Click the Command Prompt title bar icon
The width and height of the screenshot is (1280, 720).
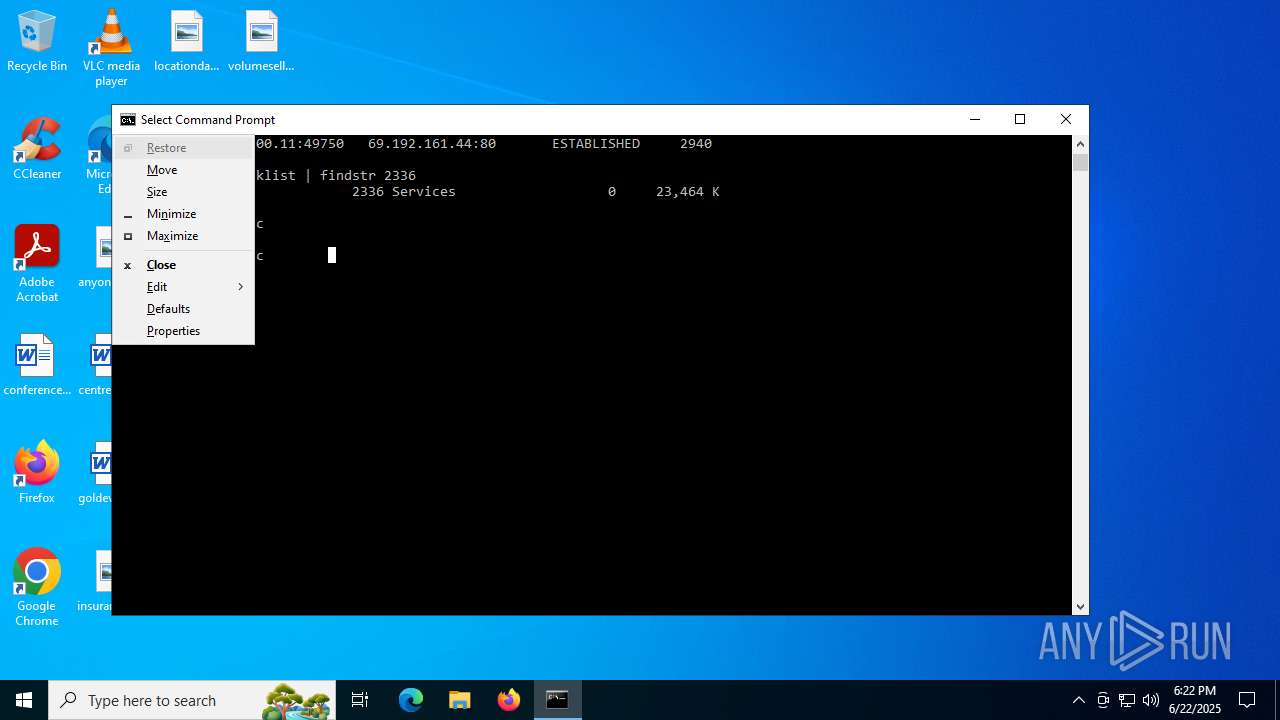(128, 120)
